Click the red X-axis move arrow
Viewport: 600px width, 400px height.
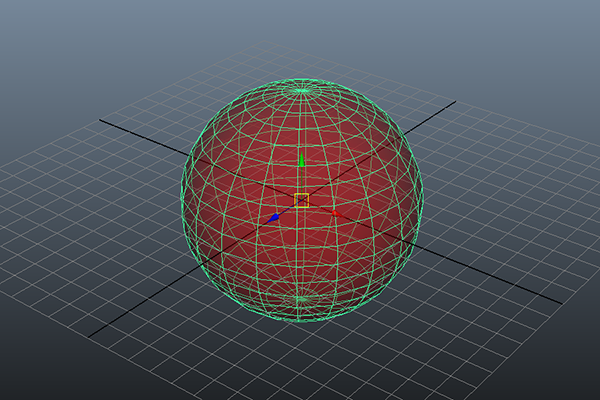click(336, 213)
